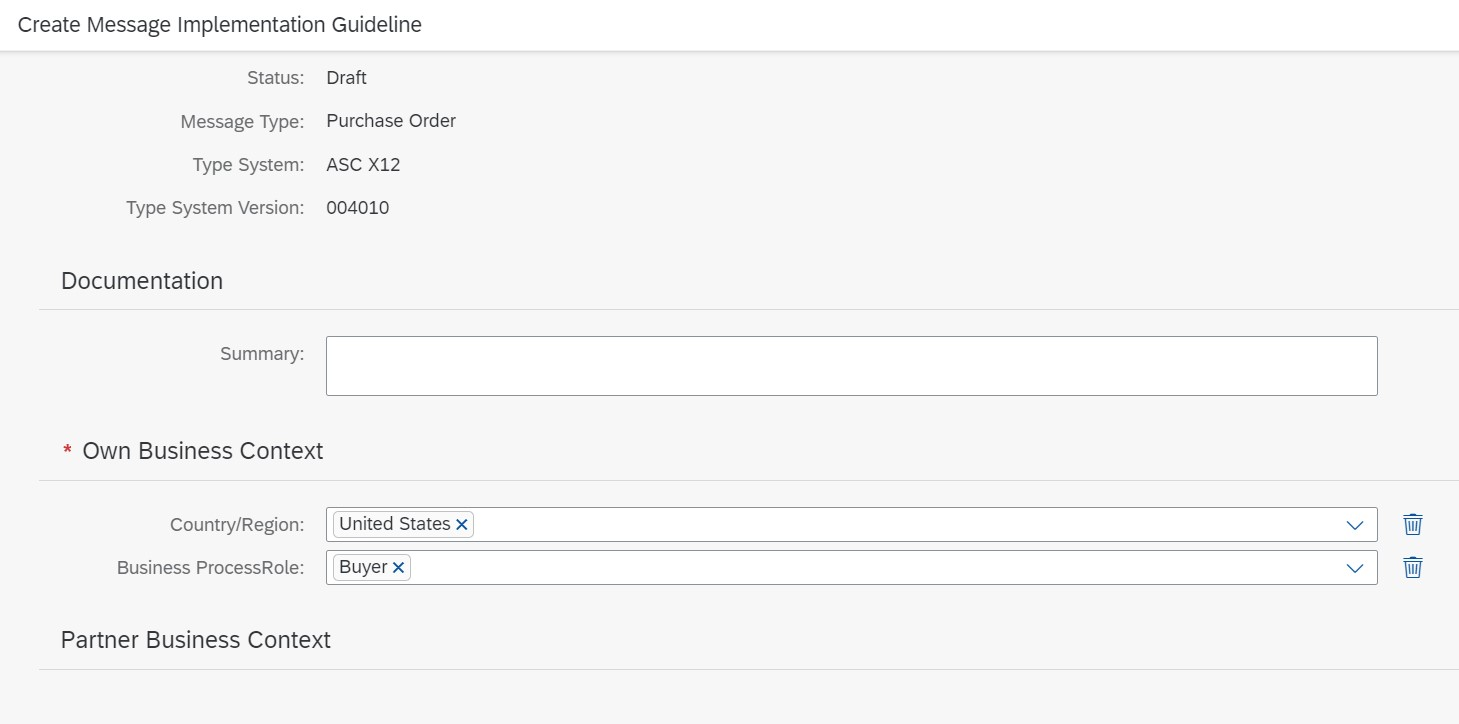Click the 004010 version value
1459x724 pixels.
point(358,208)
